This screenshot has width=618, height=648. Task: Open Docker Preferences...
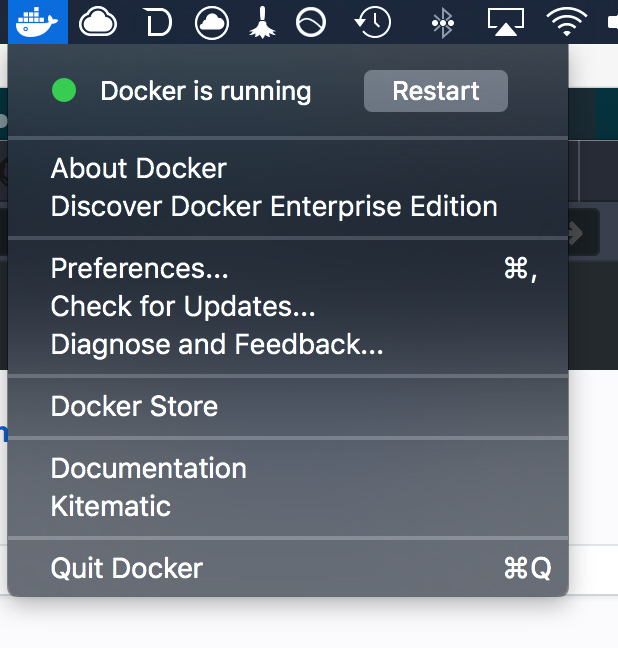(x=288, y=269)
